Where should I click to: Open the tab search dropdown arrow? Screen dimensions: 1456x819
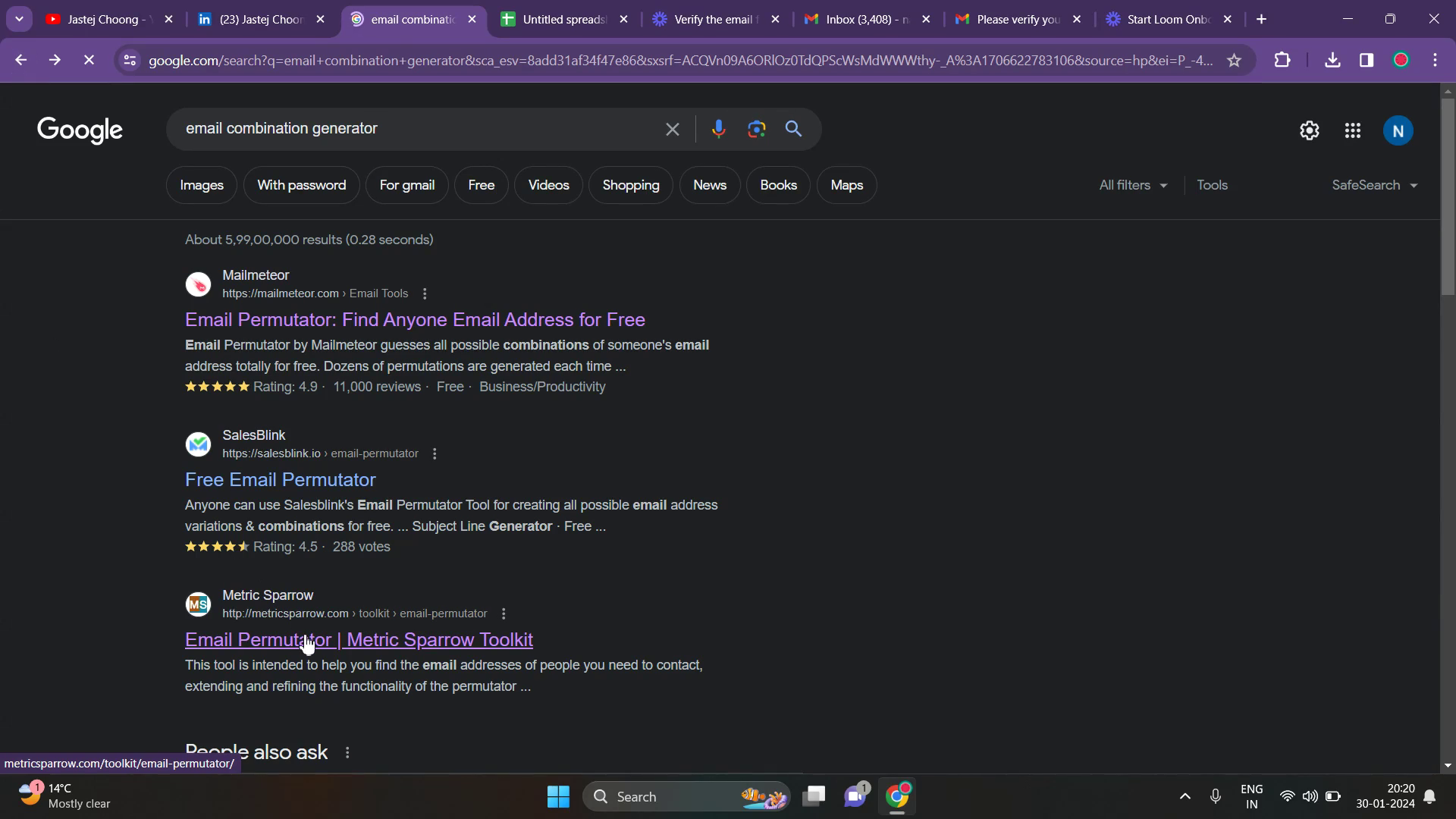[x=19, y=19]
